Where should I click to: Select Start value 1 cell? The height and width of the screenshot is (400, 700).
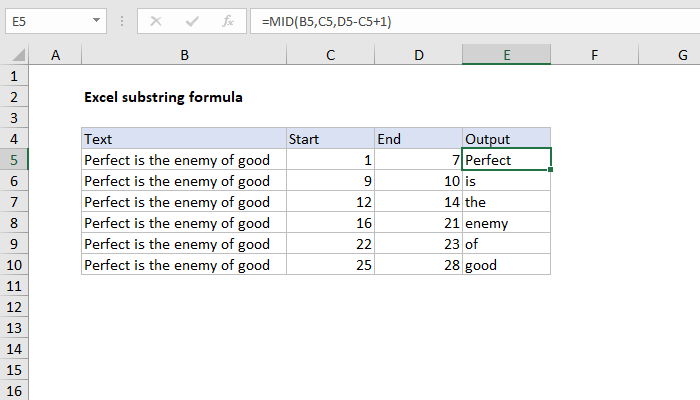[x=330, y=160]
